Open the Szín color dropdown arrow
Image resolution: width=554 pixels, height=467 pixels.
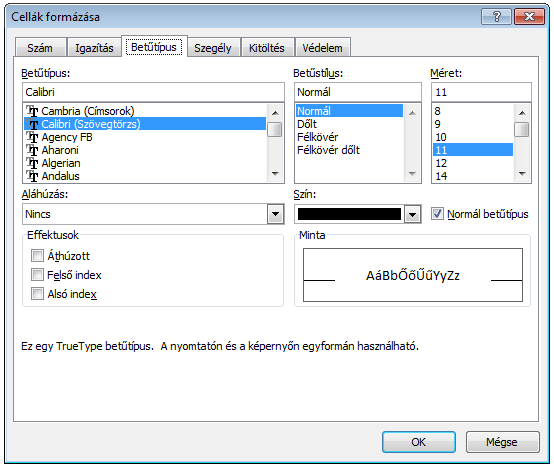412,214
